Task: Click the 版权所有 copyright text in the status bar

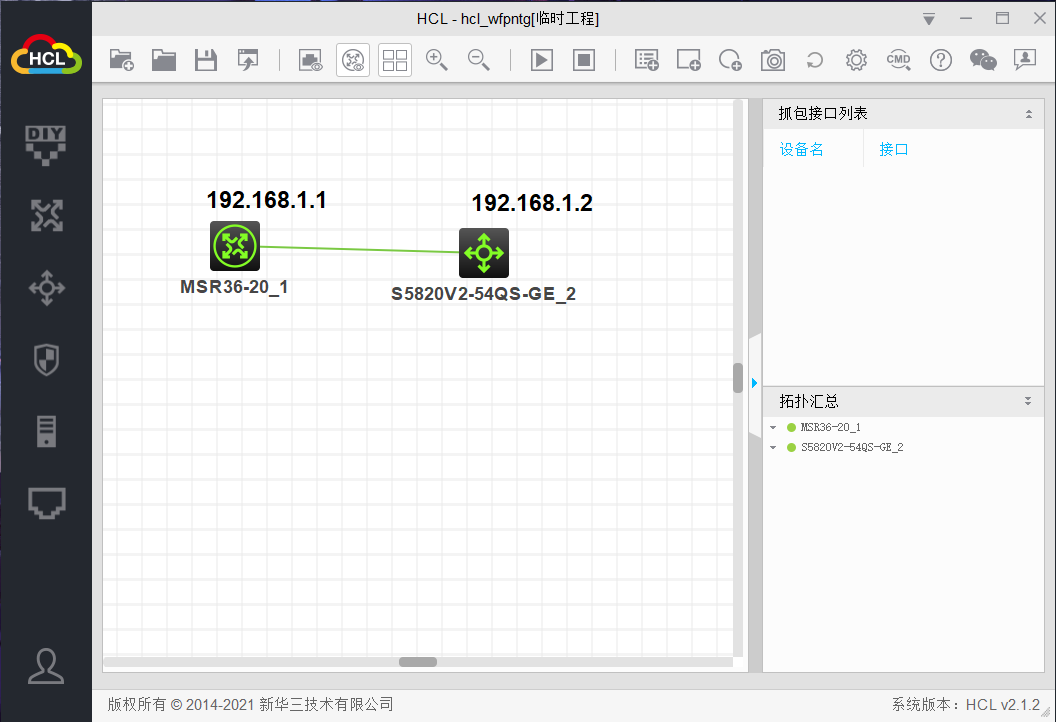Action: [251, 704]
